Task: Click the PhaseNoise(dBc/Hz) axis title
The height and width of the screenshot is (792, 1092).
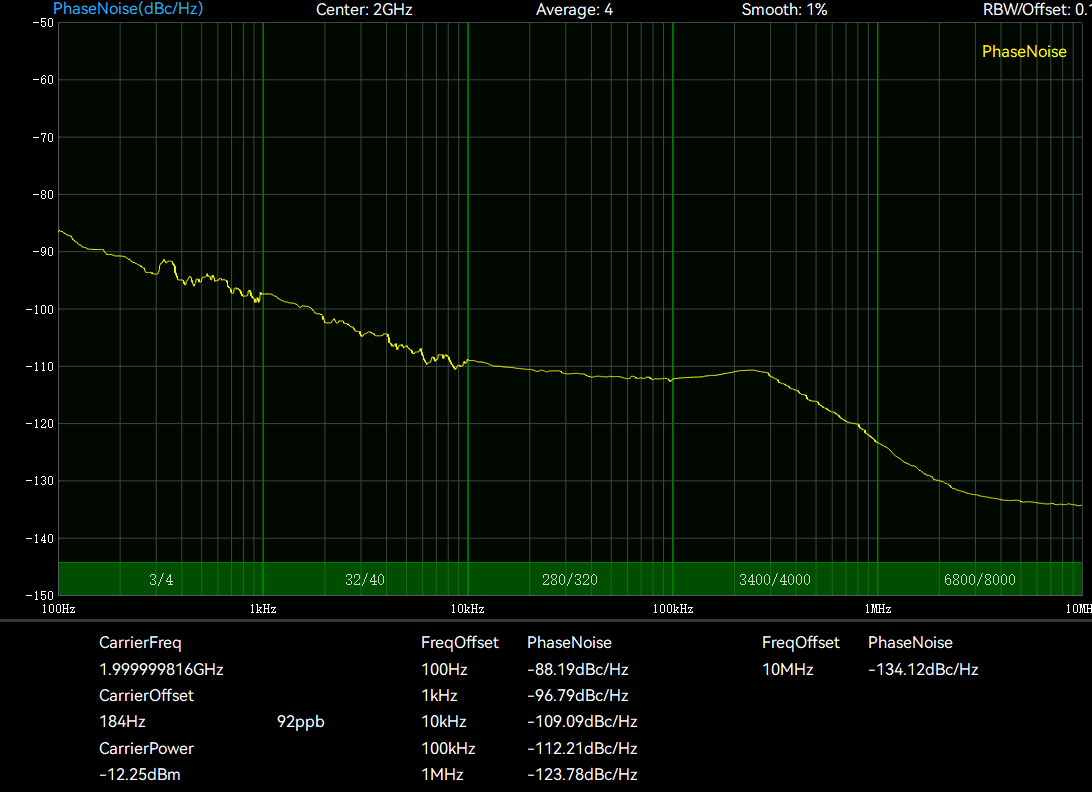Action: click(128, 9)
